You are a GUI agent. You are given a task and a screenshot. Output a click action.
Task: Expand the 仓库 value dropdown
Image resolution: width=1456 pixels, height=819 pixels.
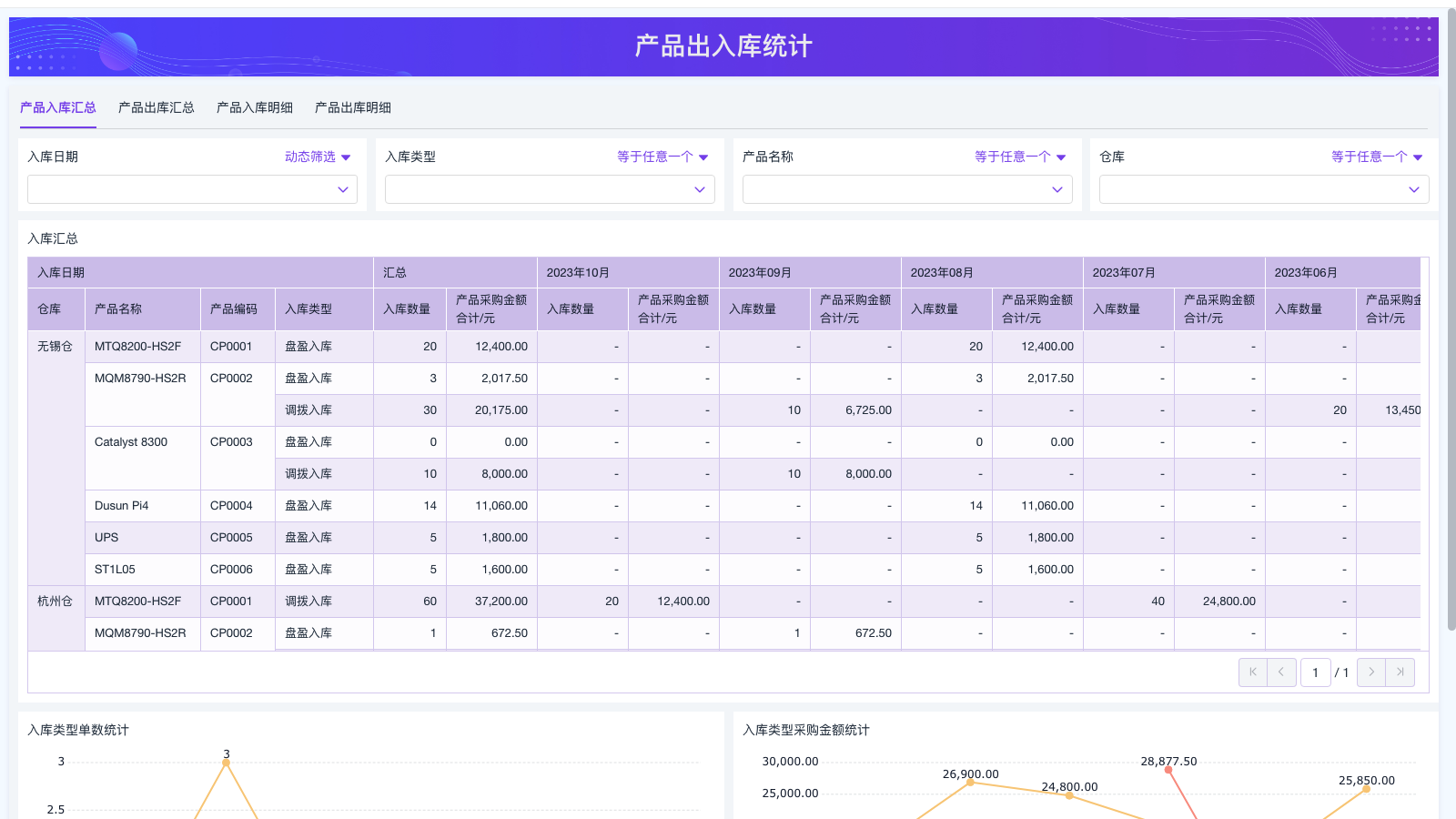pos(1264,189)
